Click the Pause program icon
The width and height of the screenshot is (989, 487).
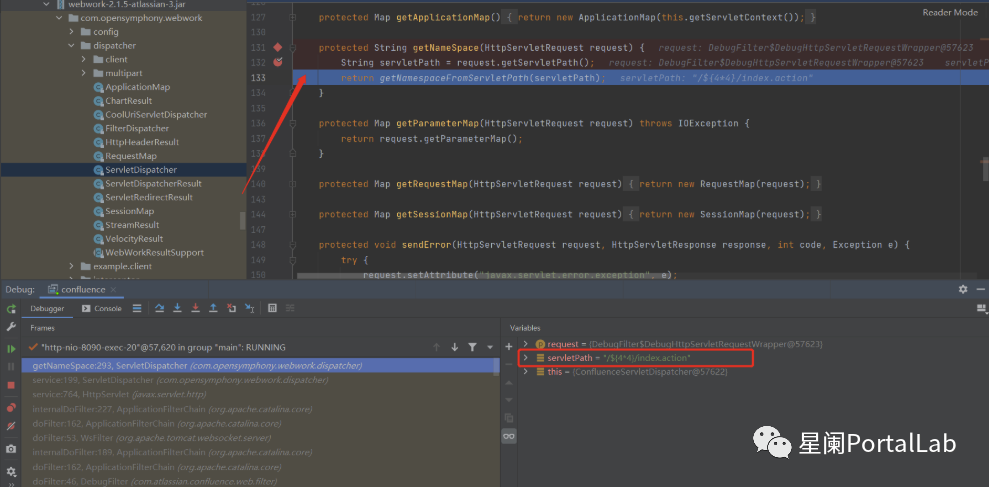(11, 366)
